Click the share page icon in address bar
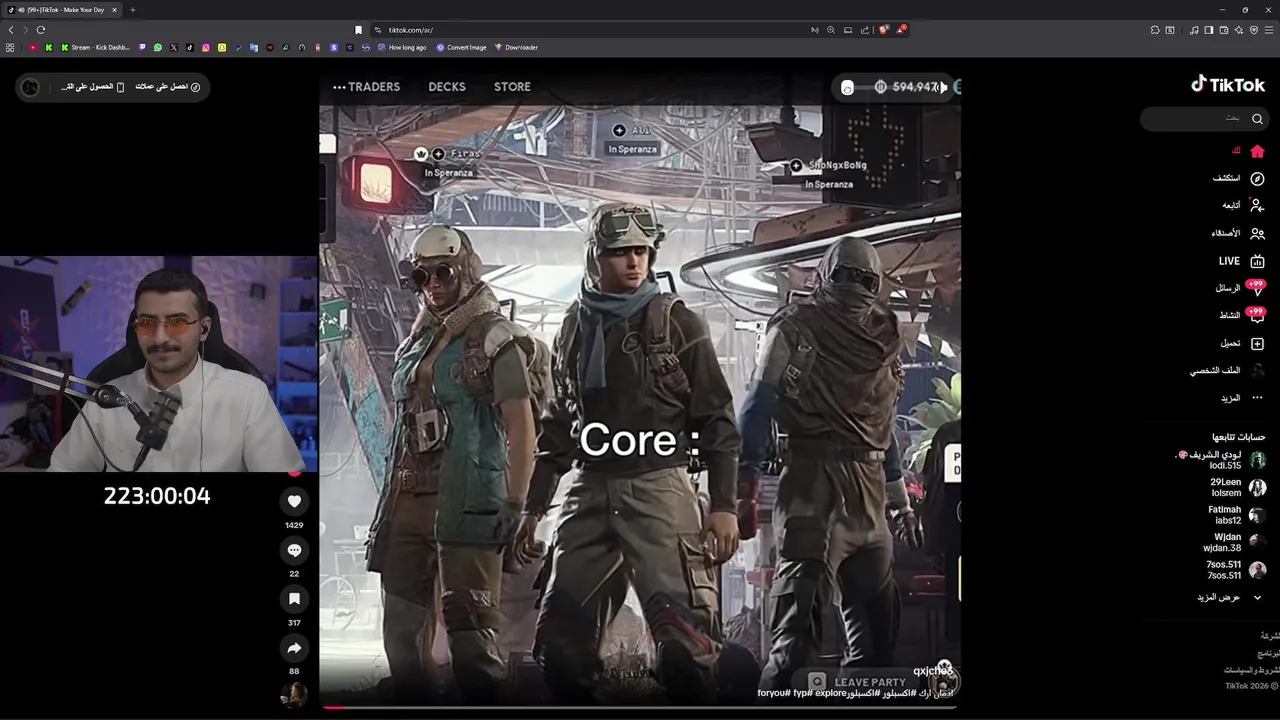Image resolution: width=1280 pixels, height=720 pixels. coord(865,30)
